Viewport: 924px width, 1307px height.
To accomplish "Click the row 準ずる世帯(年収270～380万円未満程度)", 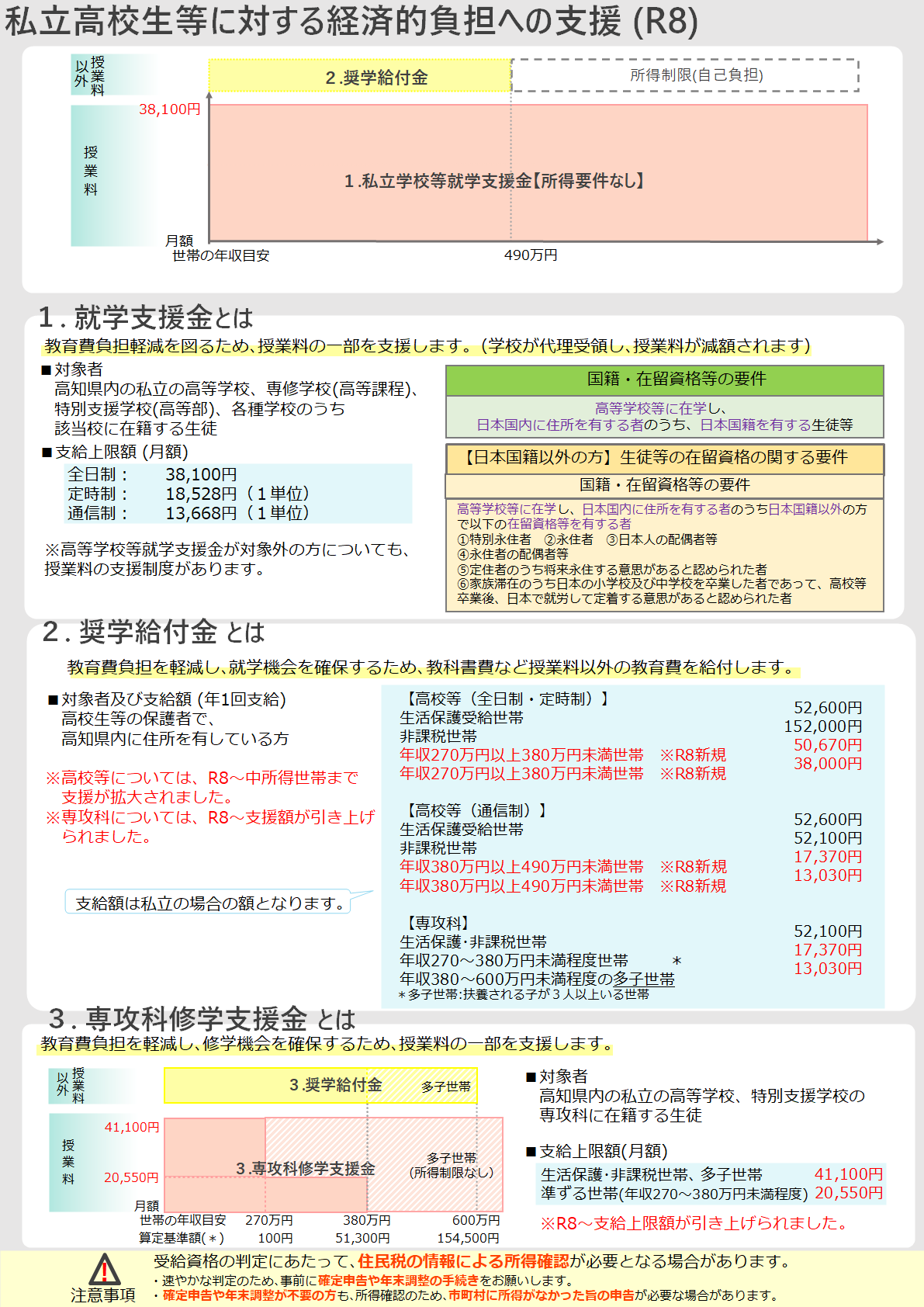I will pos(711,1194).
